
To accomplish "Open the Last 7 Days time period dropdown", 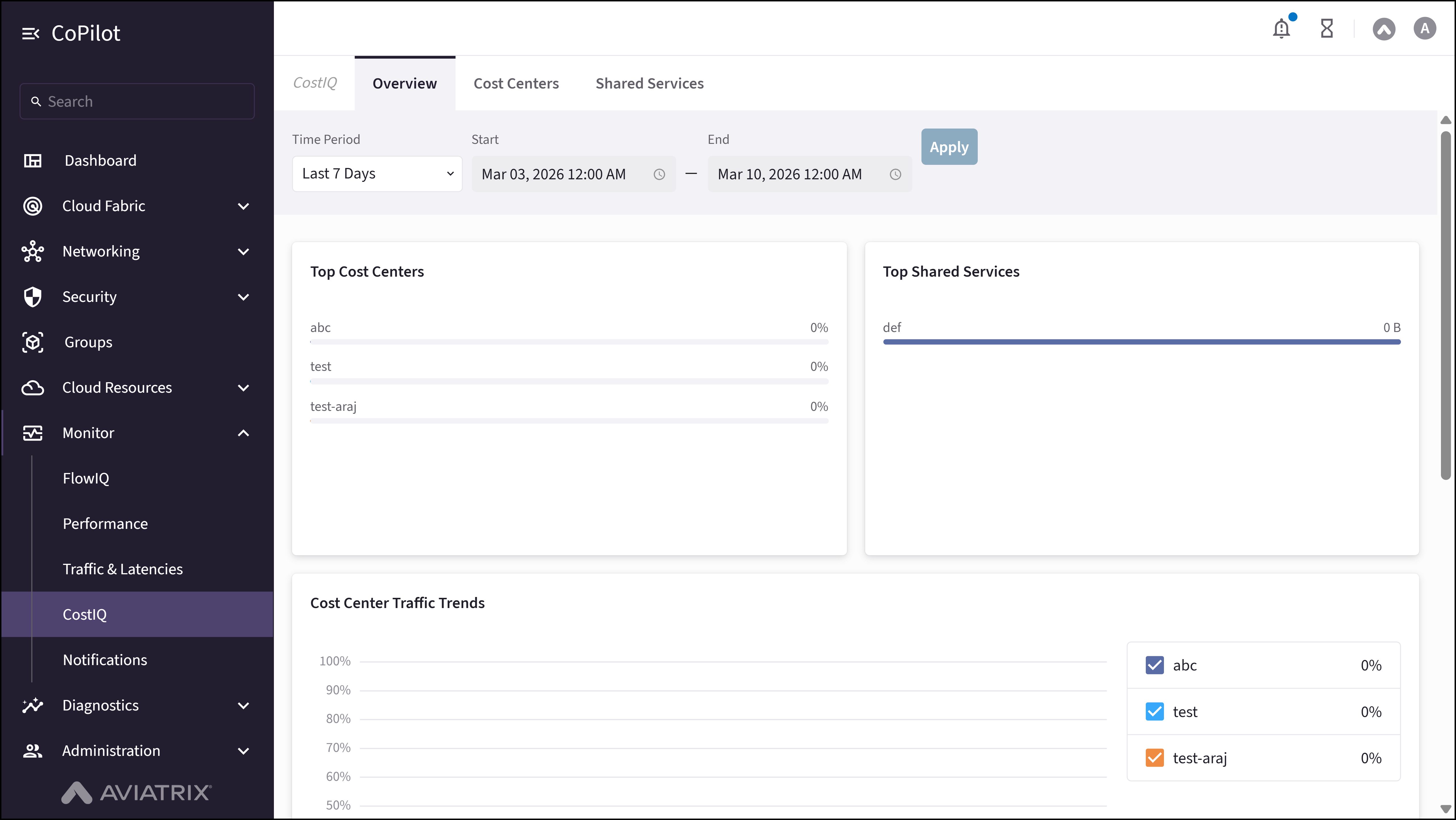I will [x=377, y=174].
